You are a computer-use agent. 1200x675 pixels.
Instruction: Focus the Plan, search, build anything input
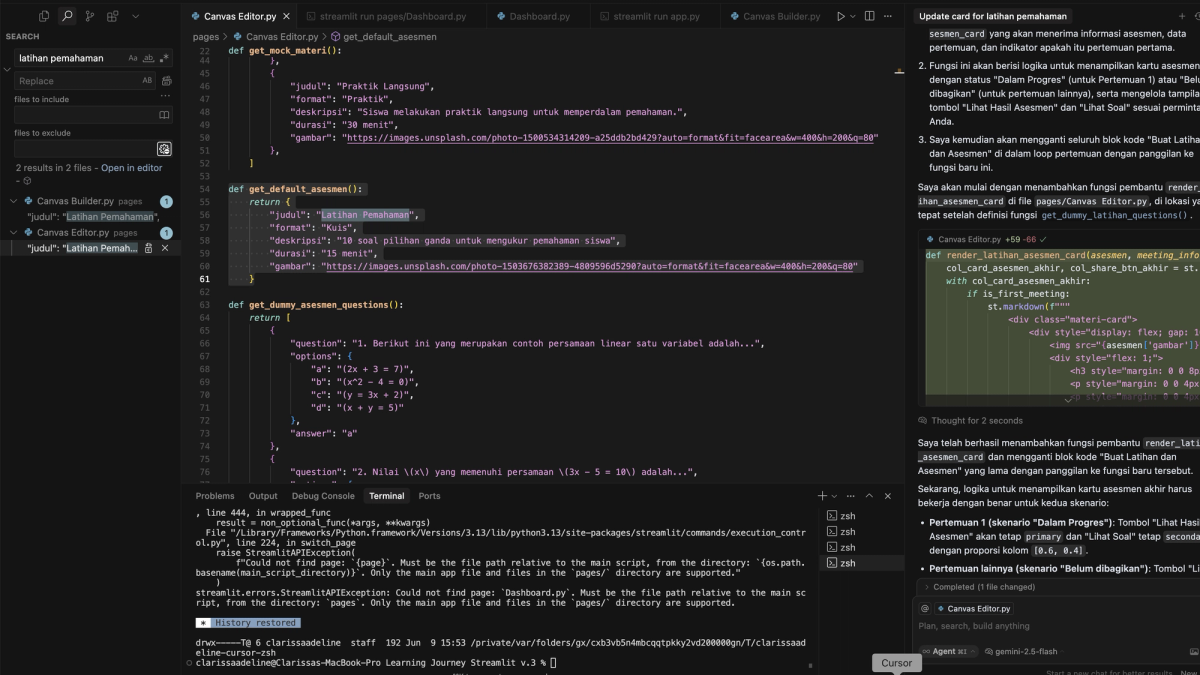1059,626
